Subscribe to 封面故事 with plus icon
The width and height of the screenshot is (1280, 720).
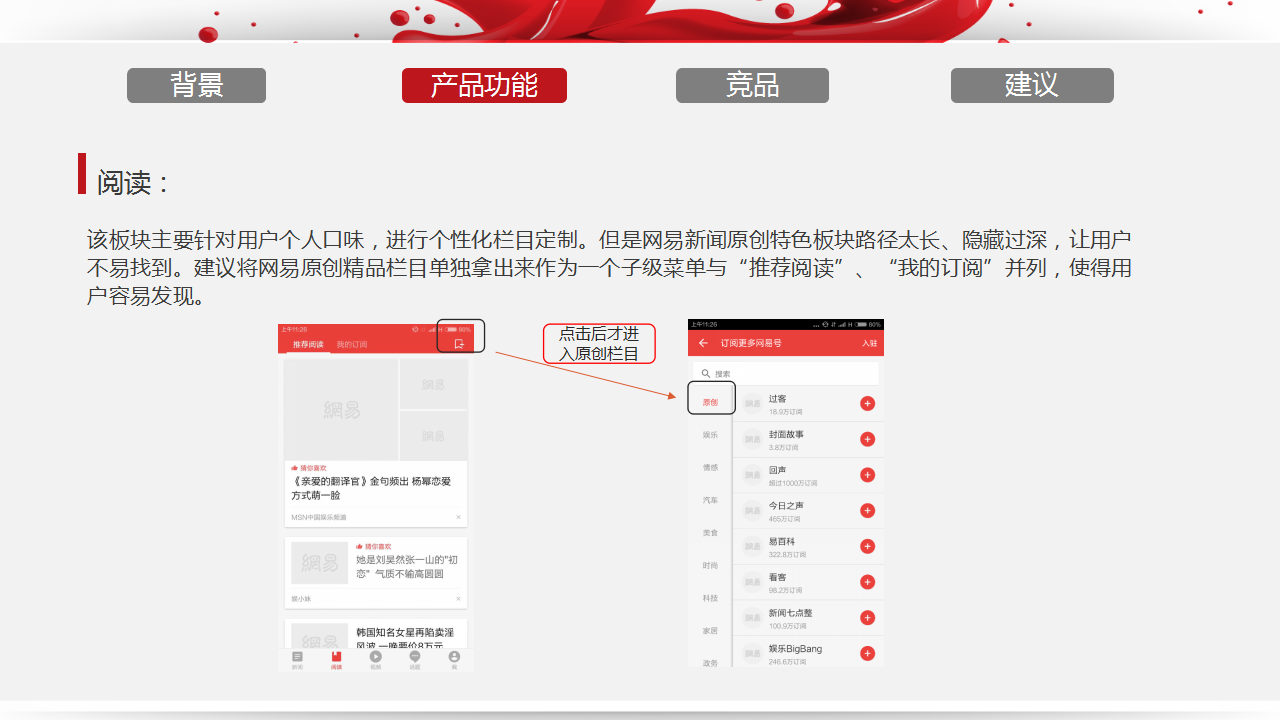(x=867, y=439)
